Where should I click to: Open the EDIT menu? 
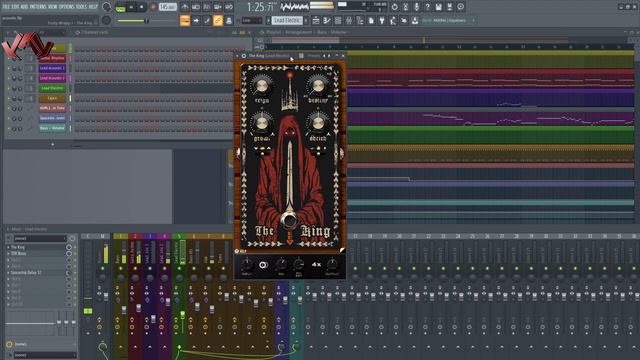(x=15, y=7)
